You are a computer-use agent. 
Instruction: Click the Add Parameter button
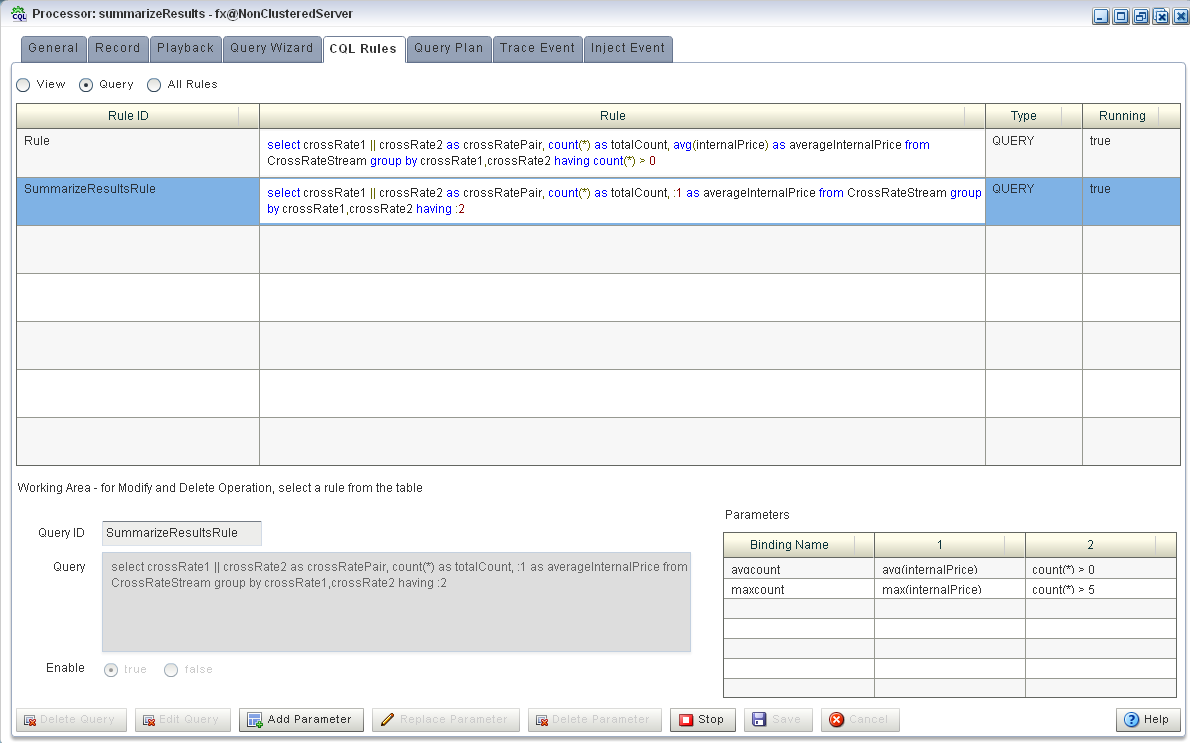(x=301, y=719)
